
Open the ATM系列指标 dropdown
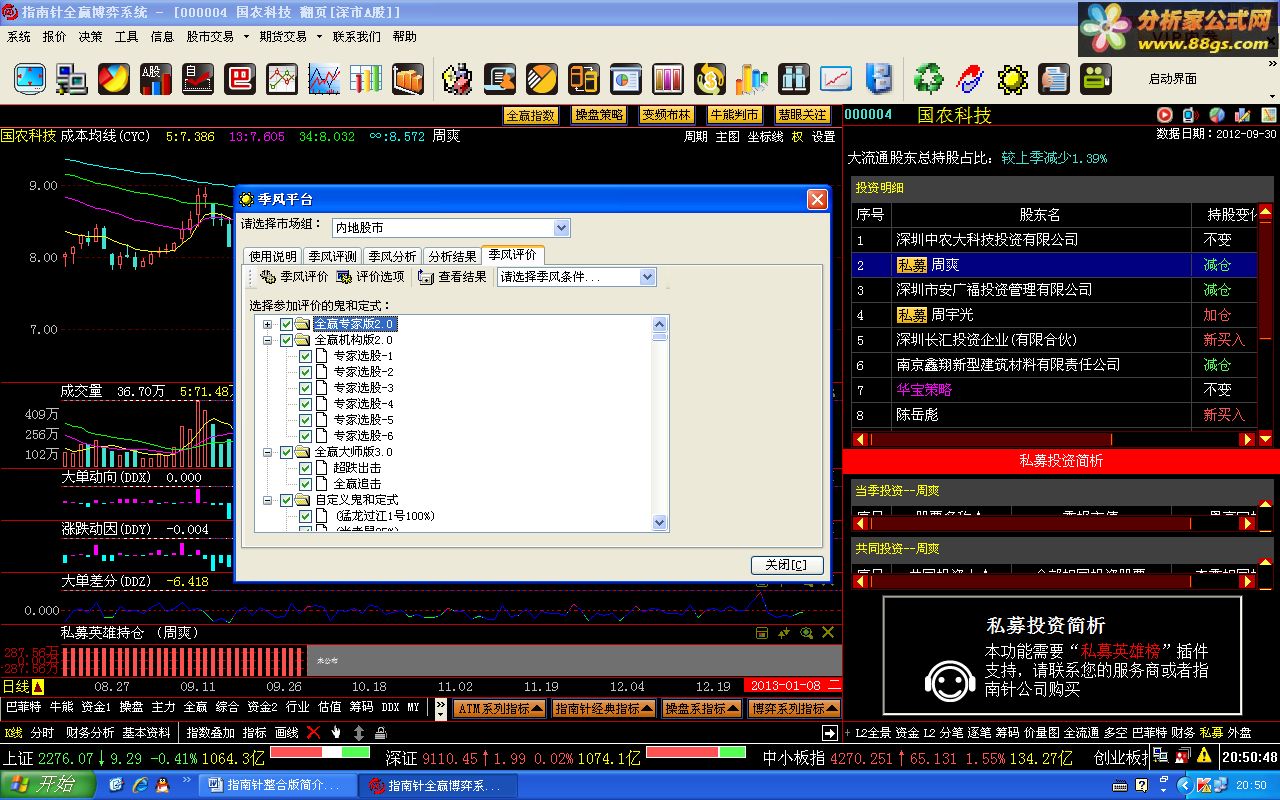[x=500, y=708]
